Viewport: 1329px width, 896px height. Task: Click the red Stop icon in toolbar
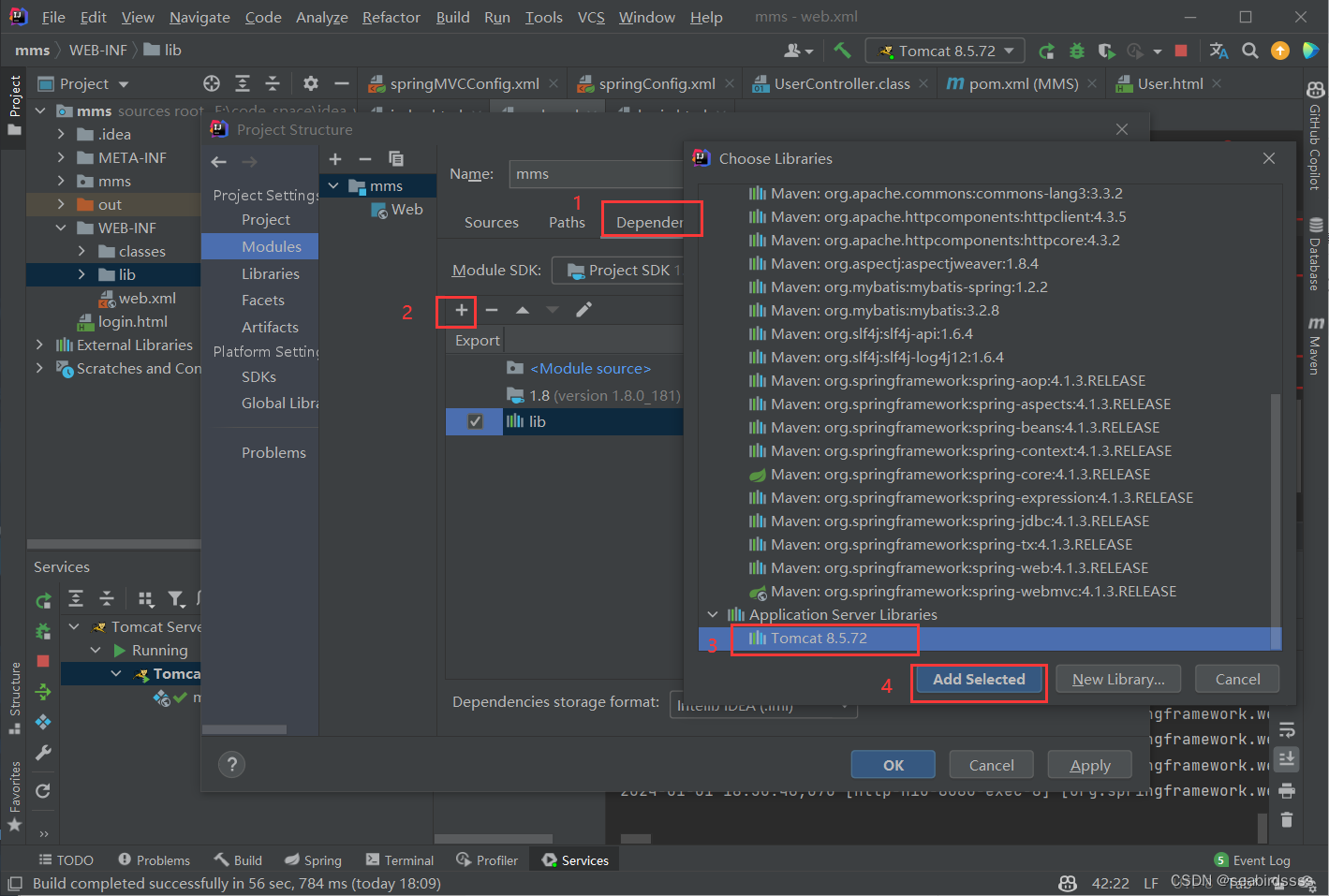[1181, 51]
